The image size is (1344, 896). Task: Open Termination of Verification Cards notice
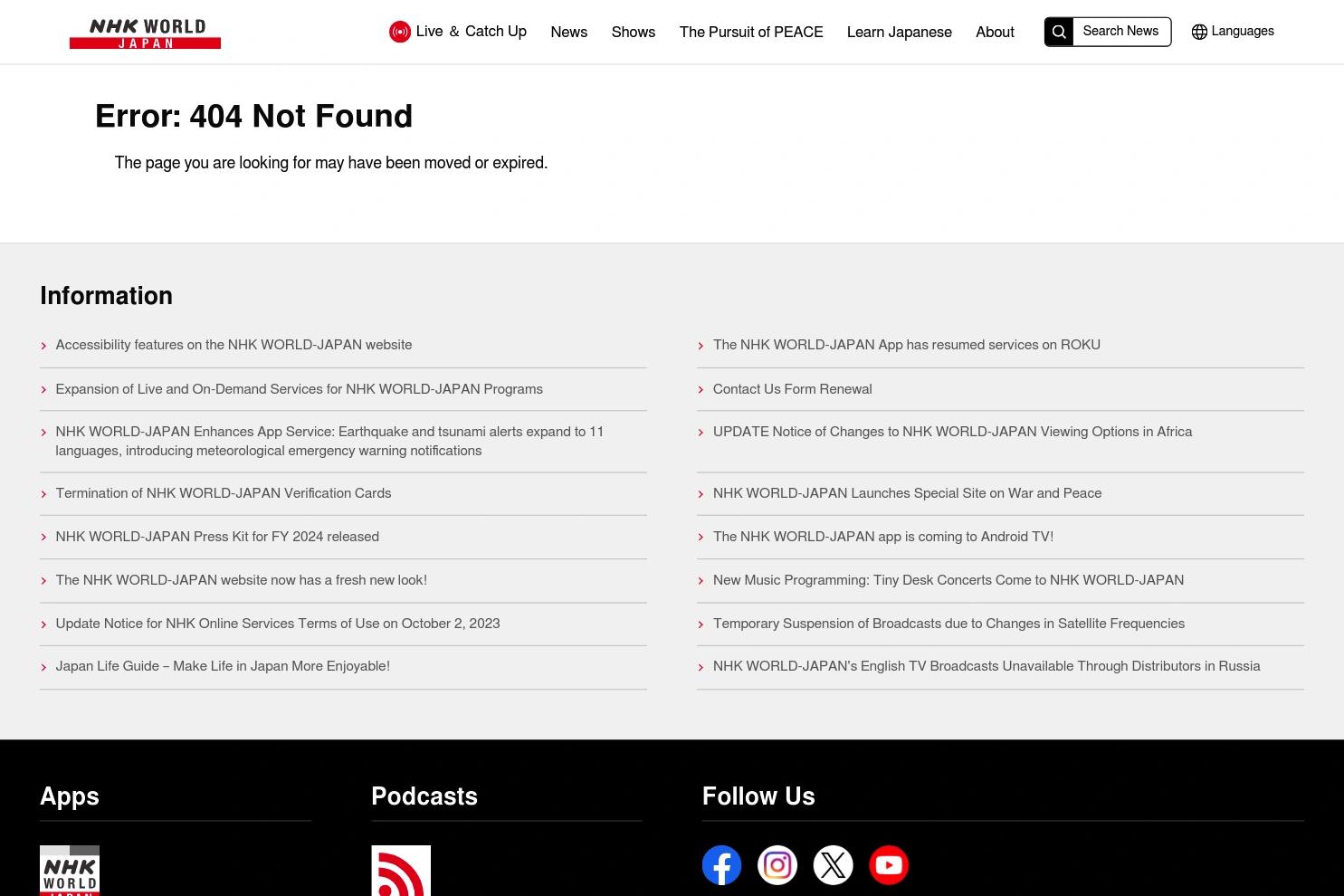[224, 493]
